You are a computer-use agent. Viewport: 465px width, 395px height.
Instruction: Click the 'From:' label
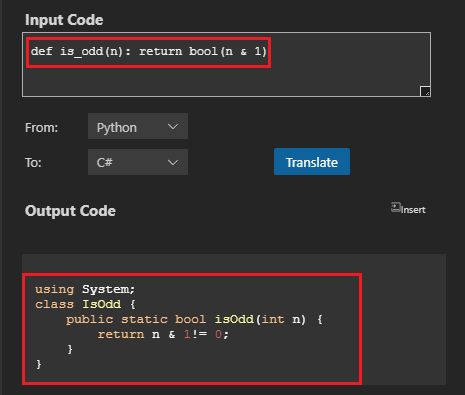pyautogui.click(x=41, y=128)
